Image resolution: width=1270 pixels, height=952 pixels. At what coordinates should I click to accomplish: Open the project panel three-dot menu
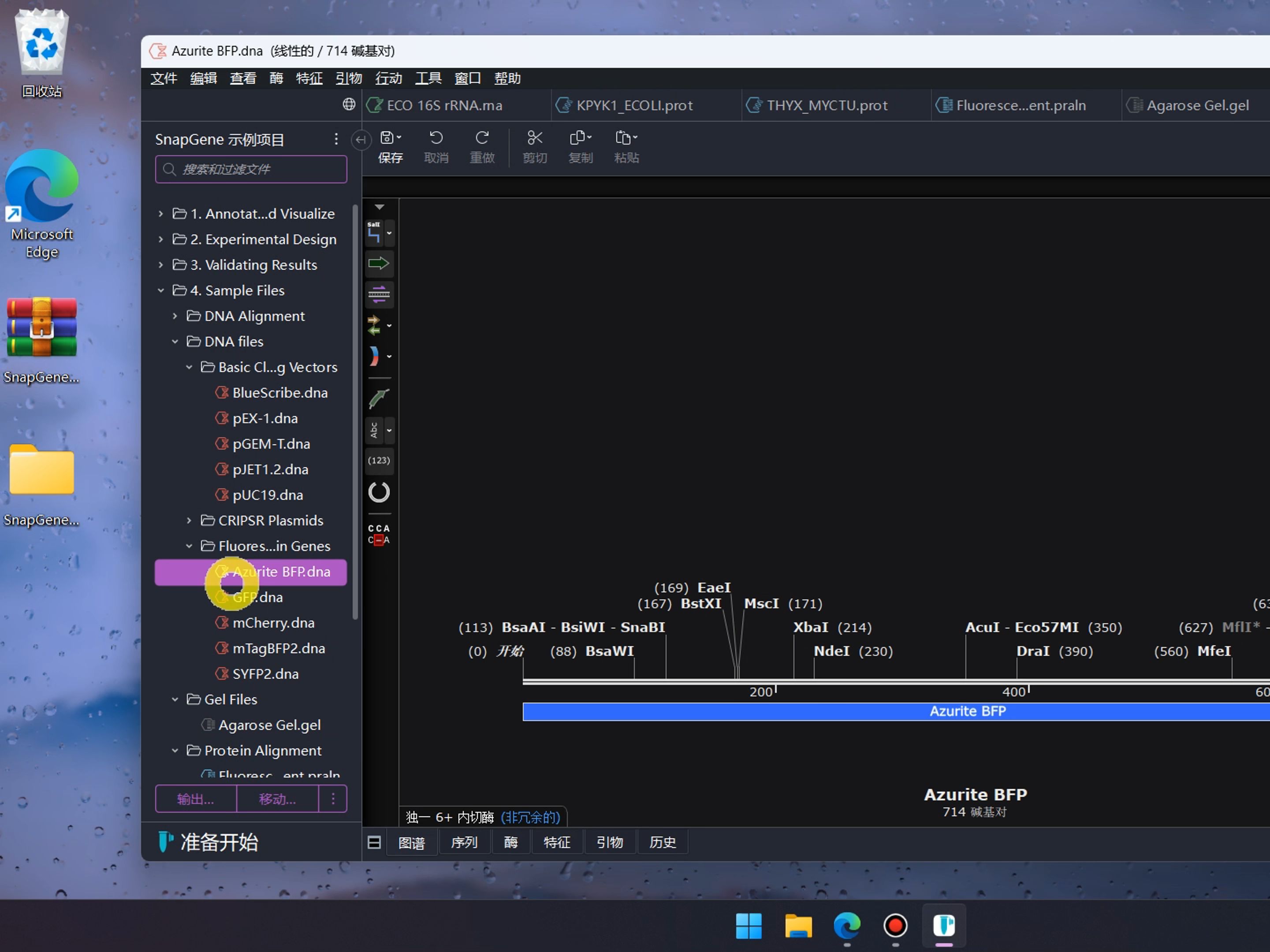[336, 139]
